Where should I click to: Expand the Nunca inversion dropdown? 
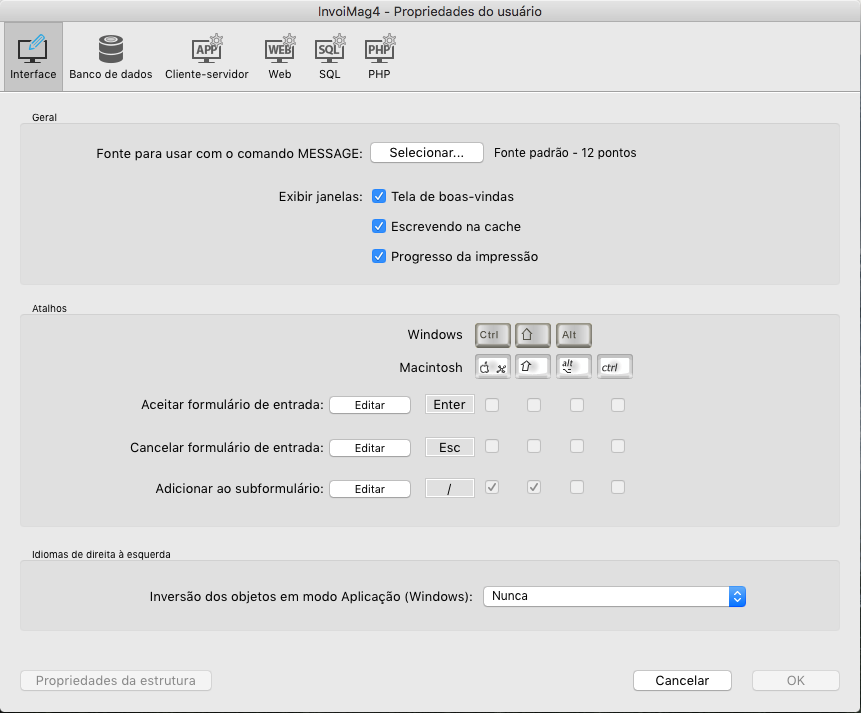point(614,596)
